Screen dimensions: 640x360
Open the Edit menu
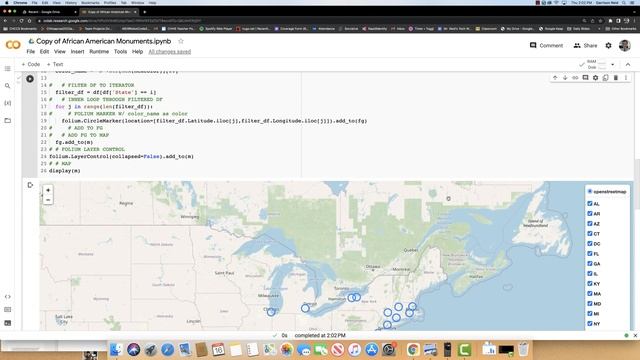pos(44,52)
